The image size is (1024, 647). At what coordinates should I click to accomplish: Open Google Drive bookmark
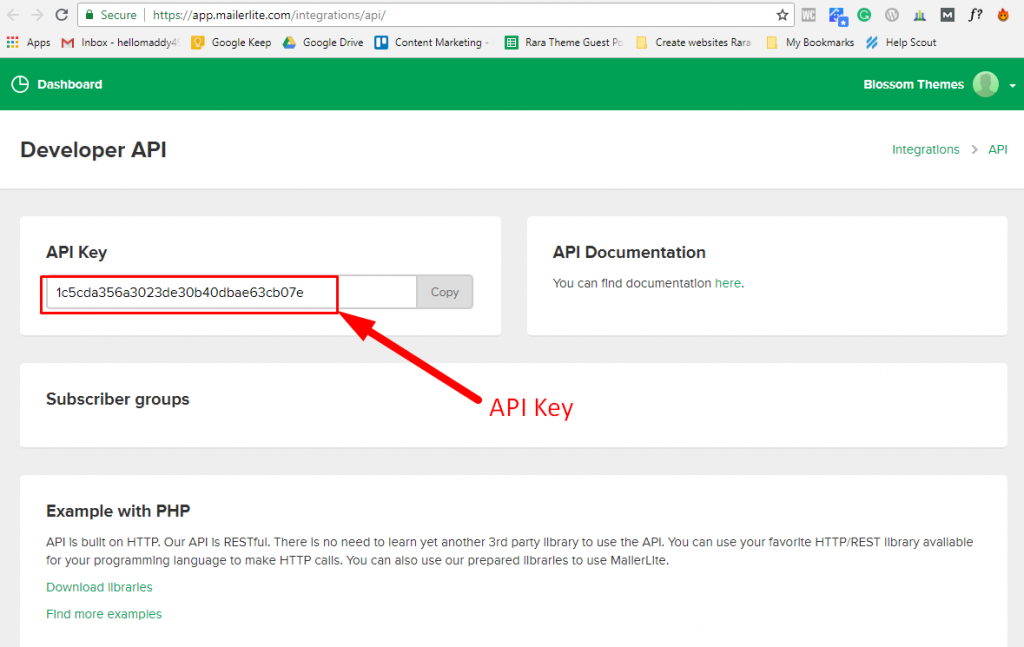click(x=323, y=42)
